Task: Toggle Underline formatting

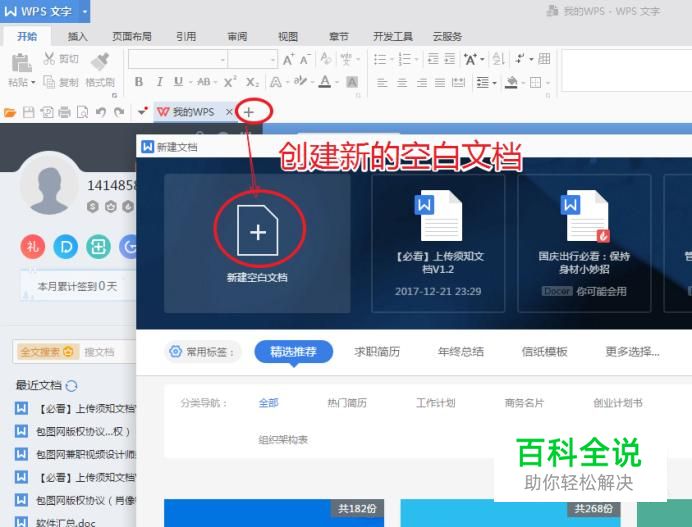Action: click(x=178, y=82)
